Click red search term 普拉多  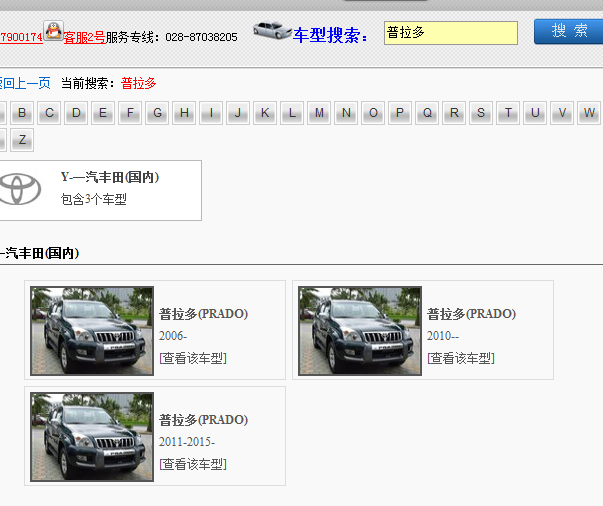click(138, 83)
